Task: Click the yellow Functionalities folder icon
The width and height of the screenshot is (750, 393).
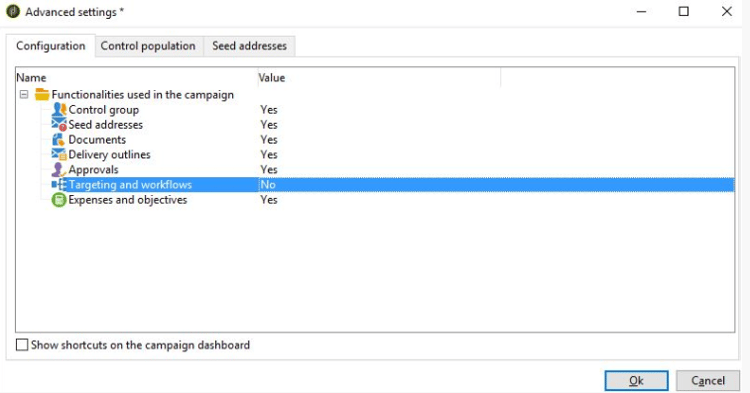Action: tap(42, 94)
